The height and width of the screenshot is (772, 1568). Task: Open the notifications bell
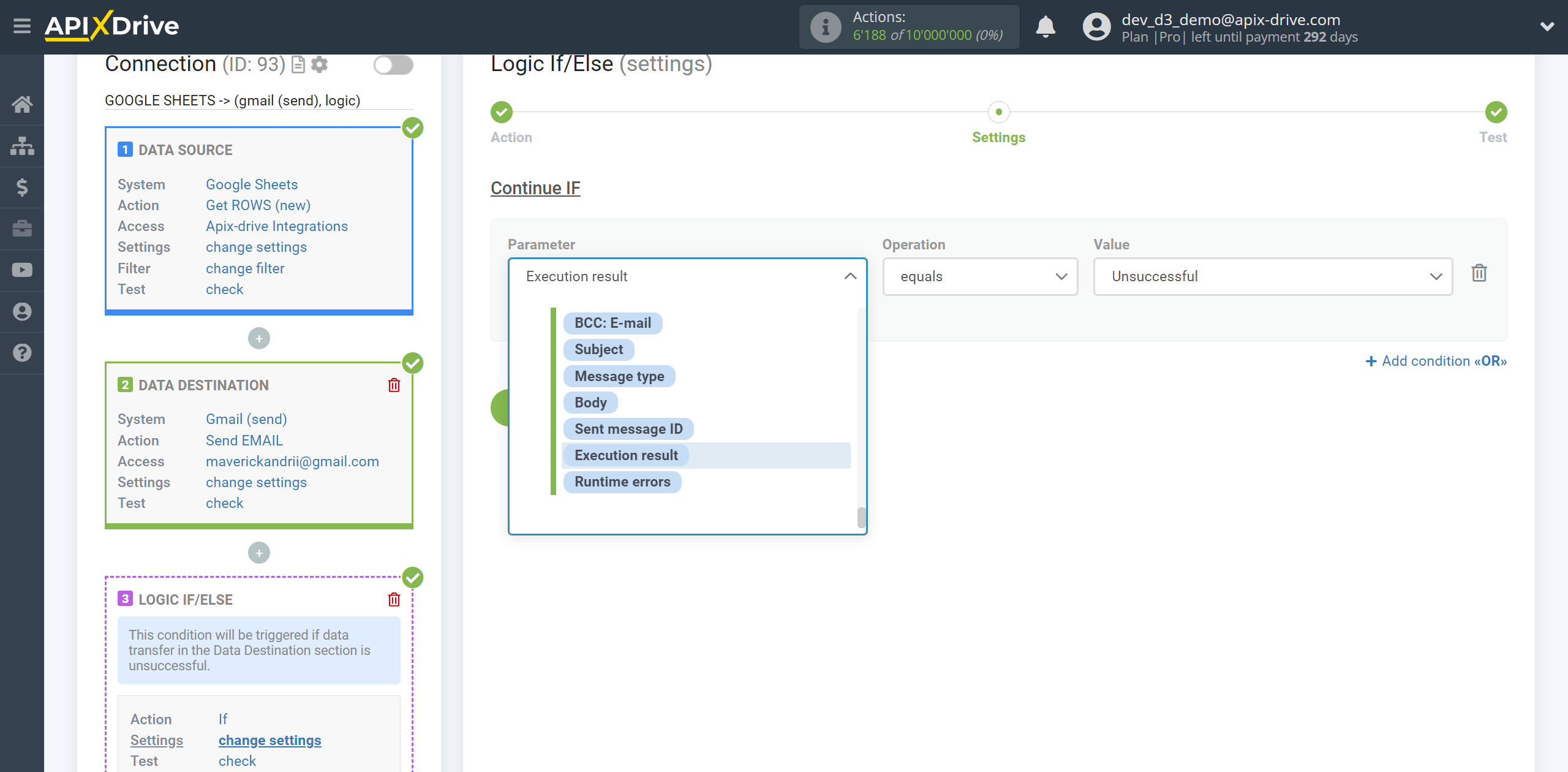point(1046,27)
